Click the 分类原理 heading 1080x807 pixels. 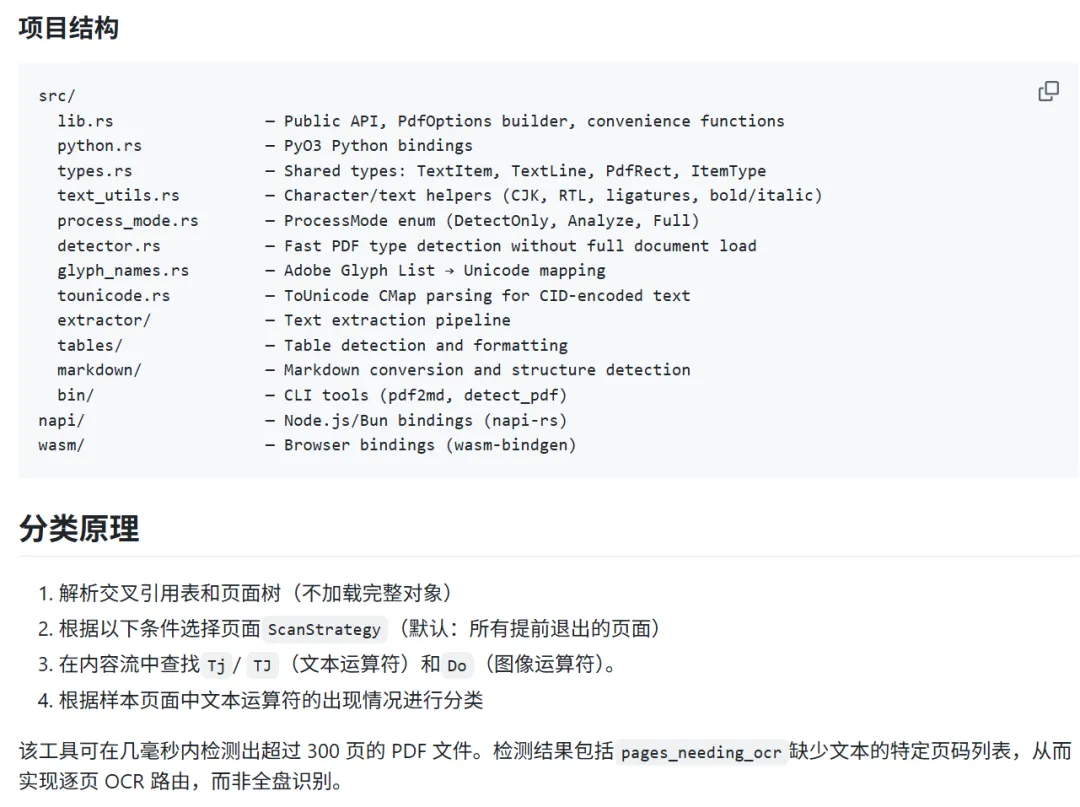pos(79,529)
